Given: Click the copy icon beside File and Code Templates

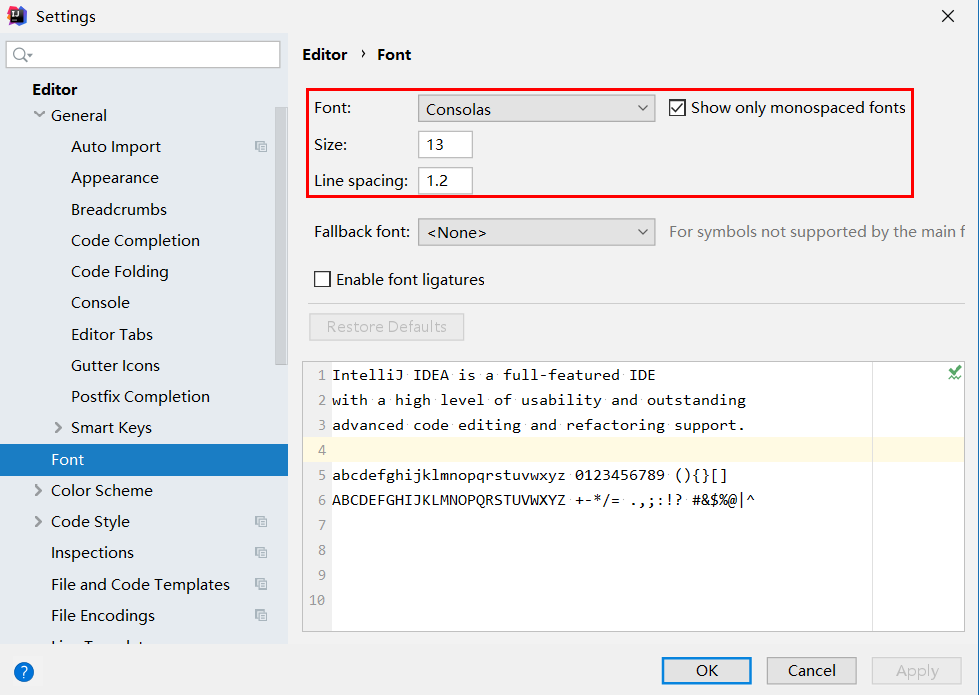Looking at the screenshot, I should [x=261, y=584].
